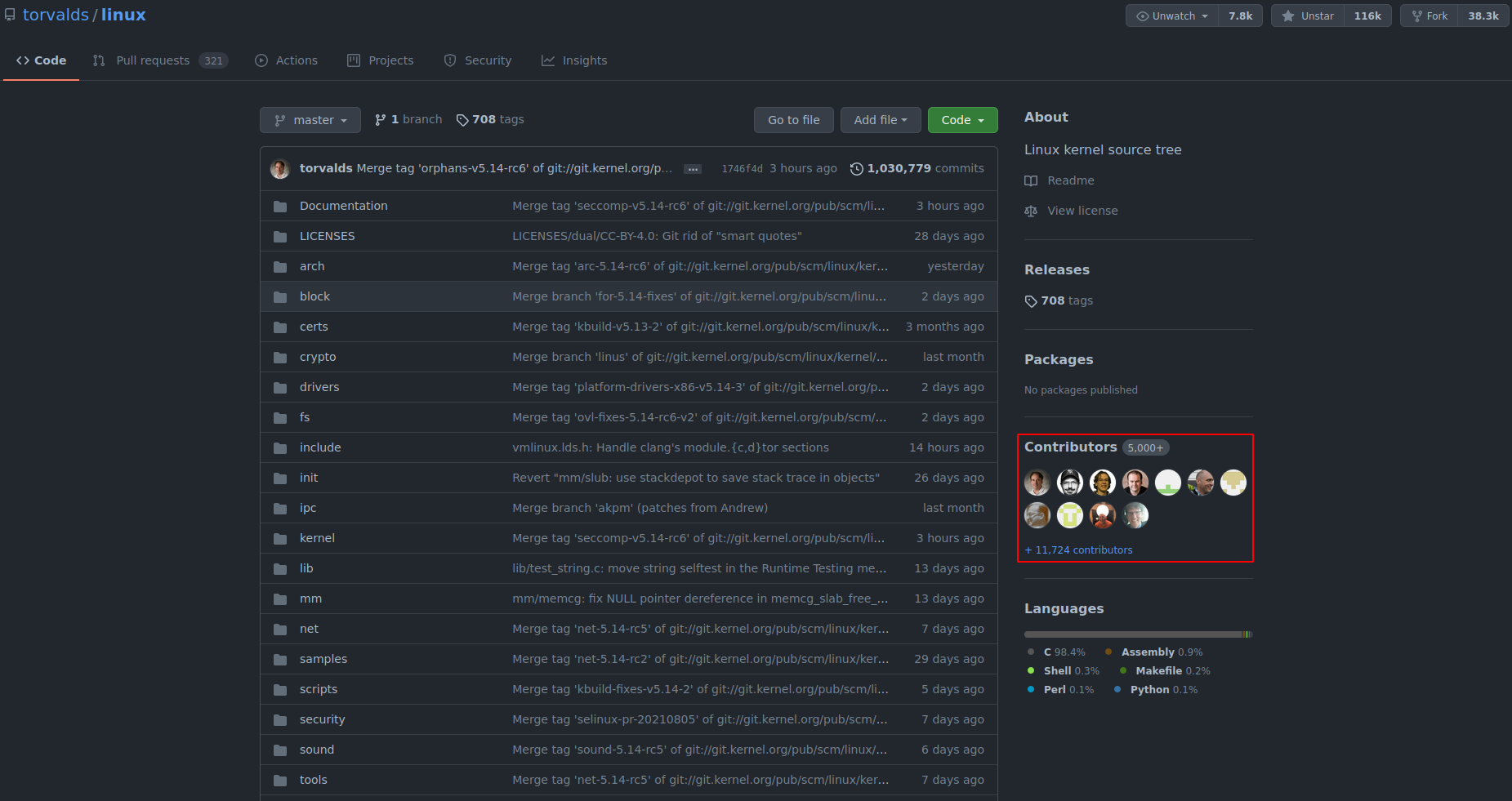
Task: Open the yellow T contributor avatar
Action: [1070, 515]
